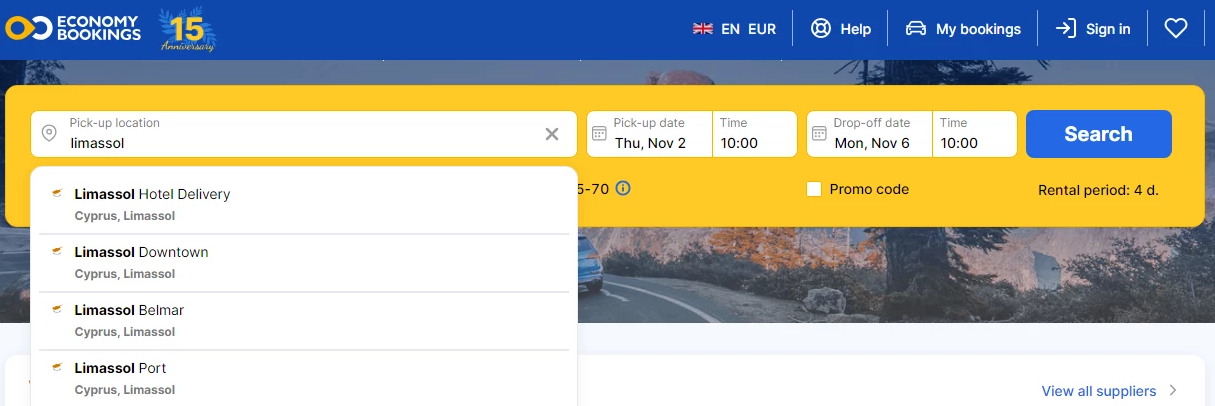Open the pick-up Time dropdown
This screenshot has width=1215, height=406.
pyautogui.click(x=754, y=134)
